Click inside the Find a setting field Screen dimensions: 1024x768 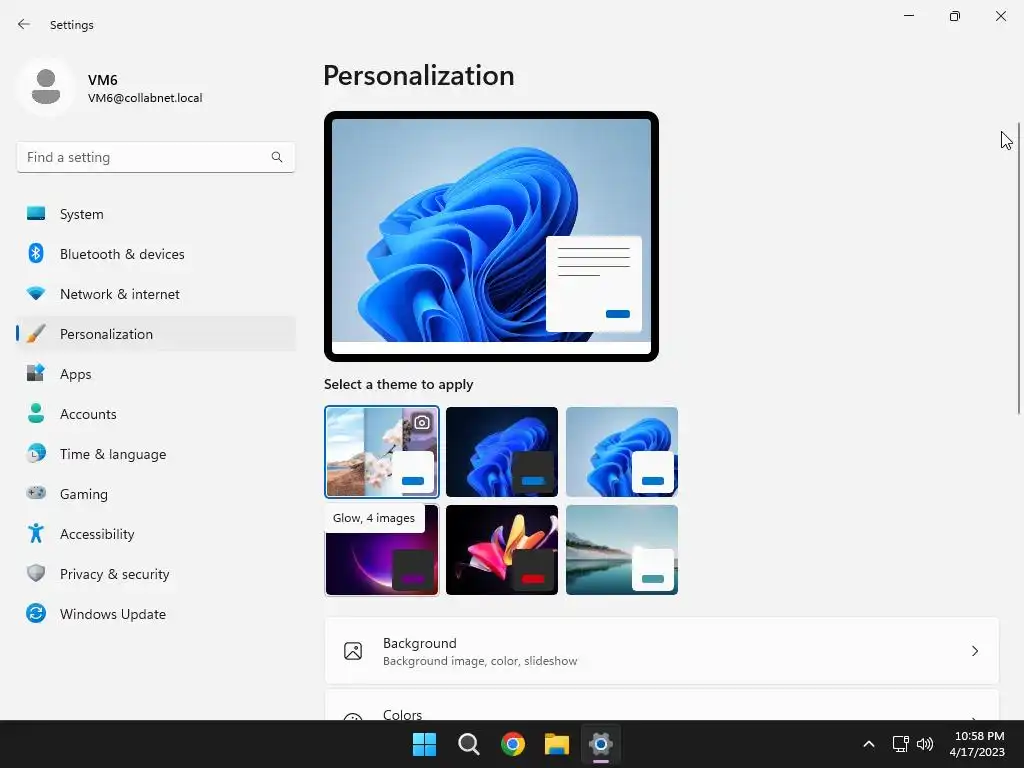pos(156,157)
